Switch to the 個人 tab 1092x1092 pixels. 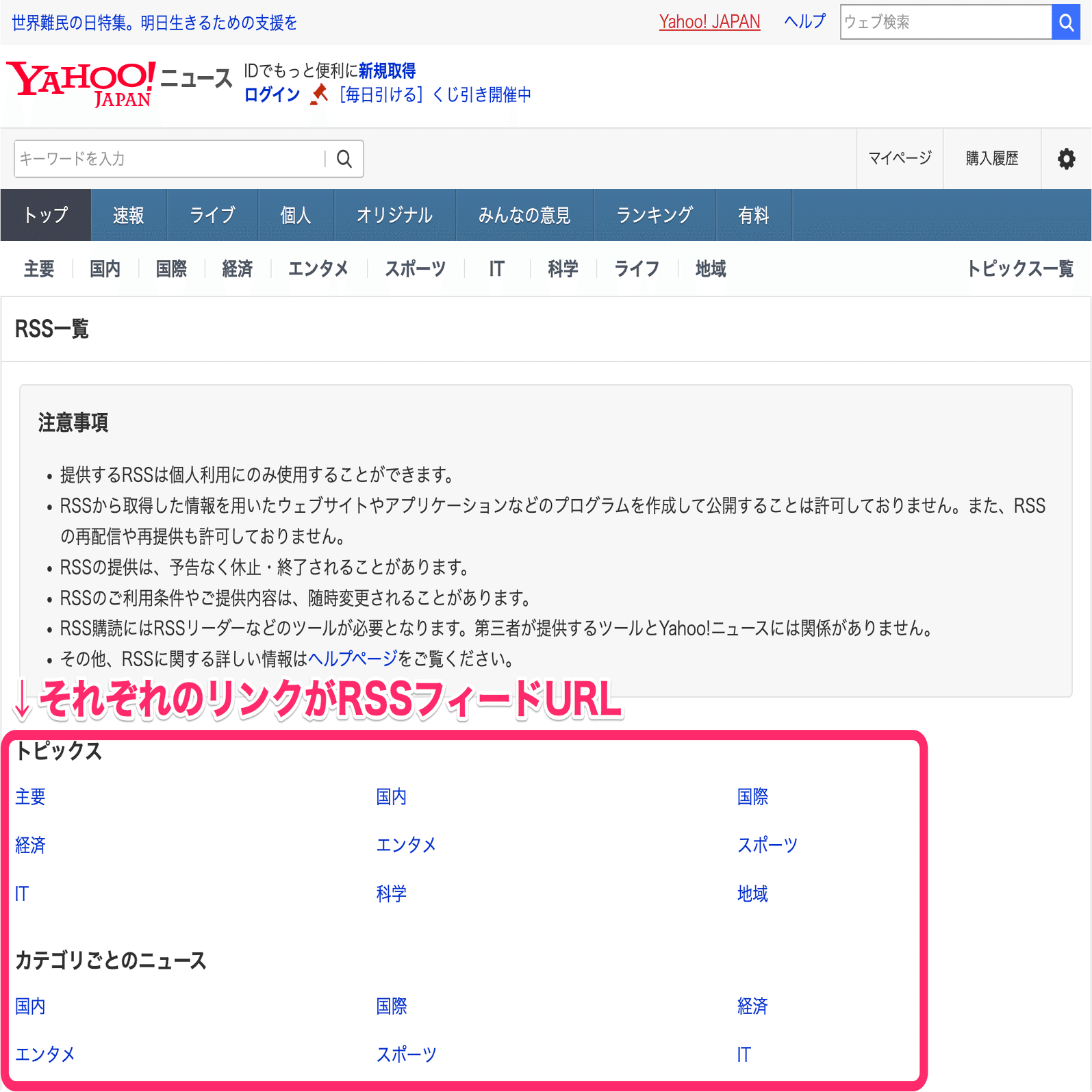(296, 215)
